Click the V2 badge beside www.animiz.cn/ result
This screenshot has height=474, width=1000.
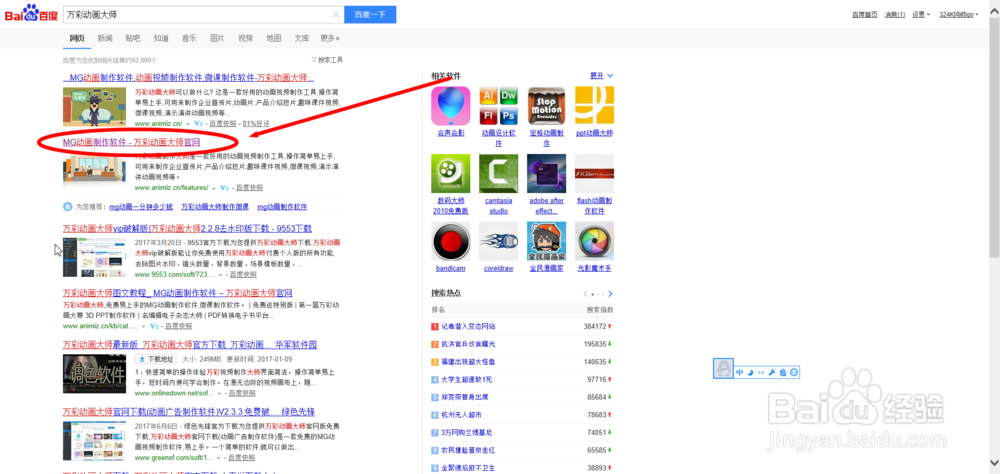198,123
